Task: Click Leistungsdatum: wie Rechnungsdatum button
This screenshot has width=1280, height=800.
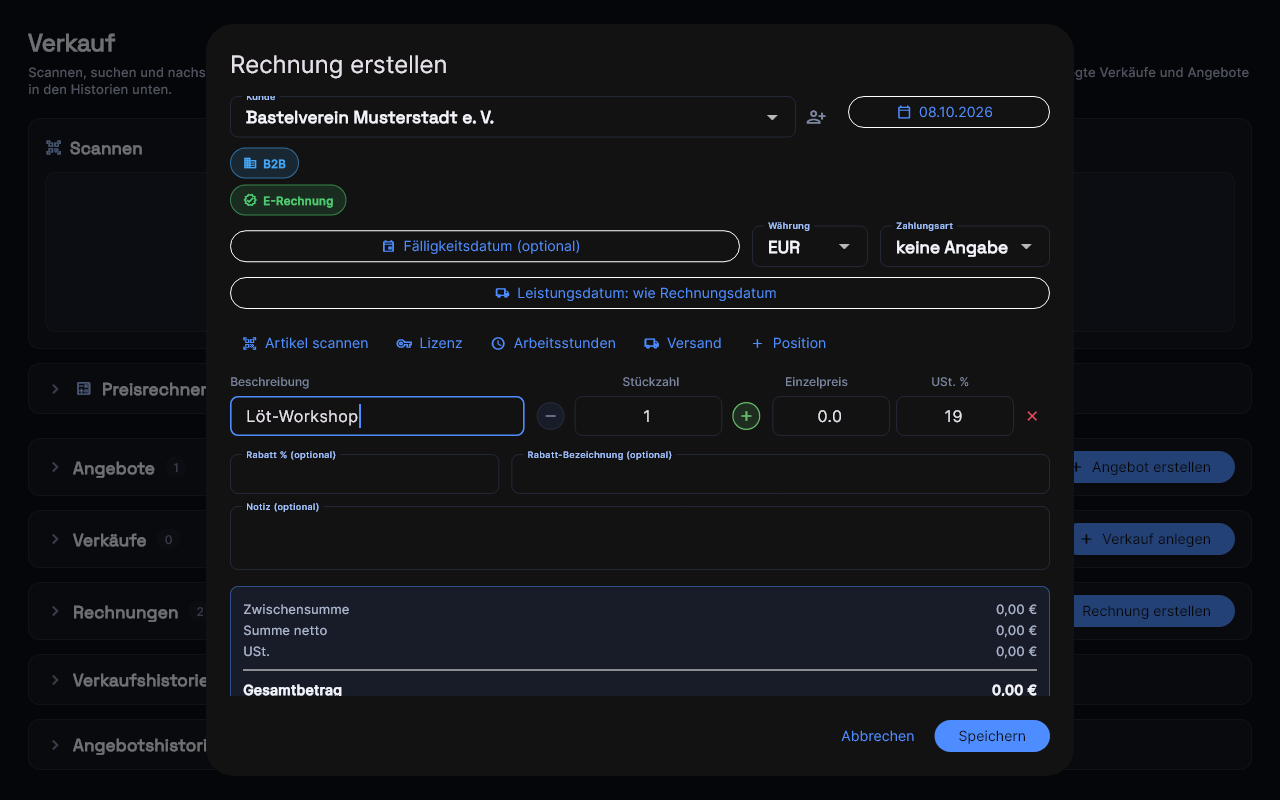Action: (640, 293)
